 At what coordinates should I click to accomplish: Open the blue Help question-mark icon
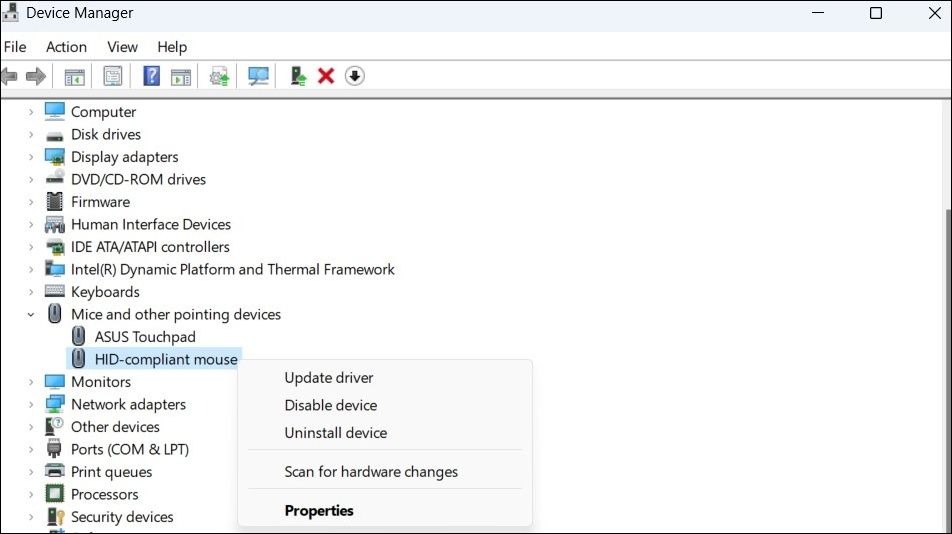click(x=151, y=76)
